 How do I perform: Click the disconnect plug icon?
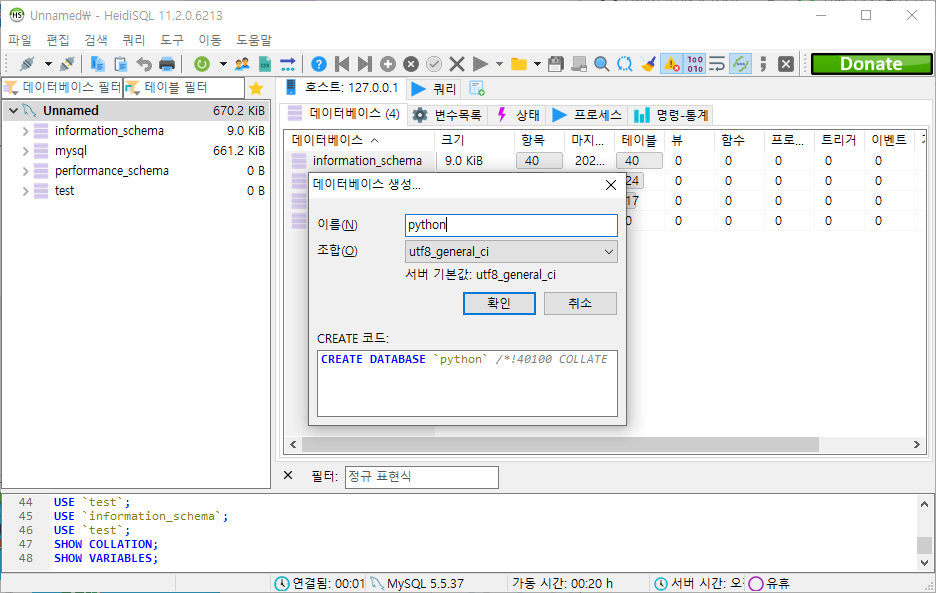[67, 64]
